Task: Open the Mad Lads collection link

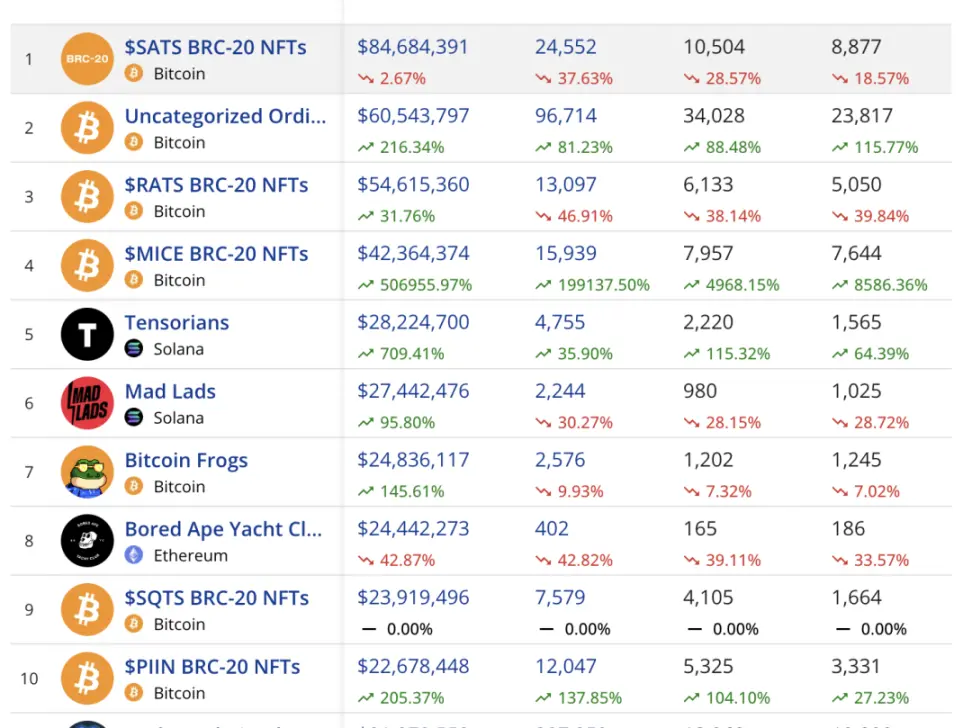Action: (x=170, y=392)
